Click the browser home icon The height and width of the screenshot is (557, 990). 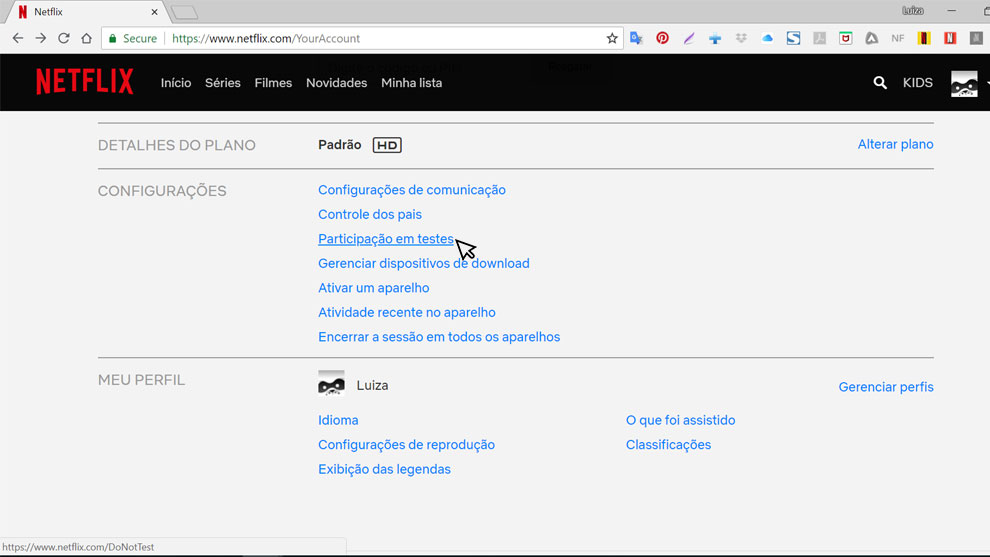pyautogui.click(x=86, y=39)
